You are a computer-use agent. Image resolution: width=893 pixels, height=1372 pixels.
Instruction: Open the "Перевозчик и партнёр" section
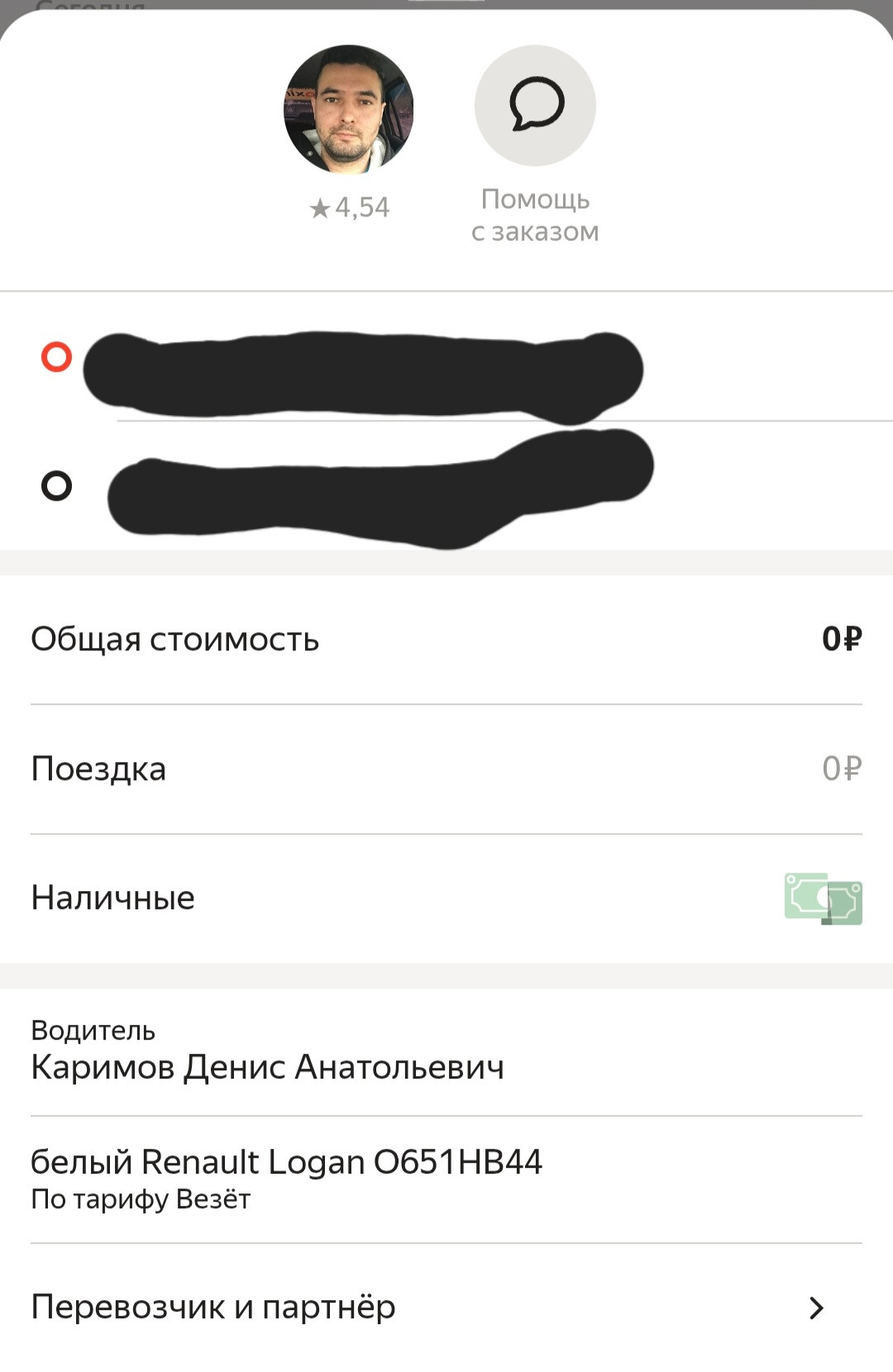446,1308
